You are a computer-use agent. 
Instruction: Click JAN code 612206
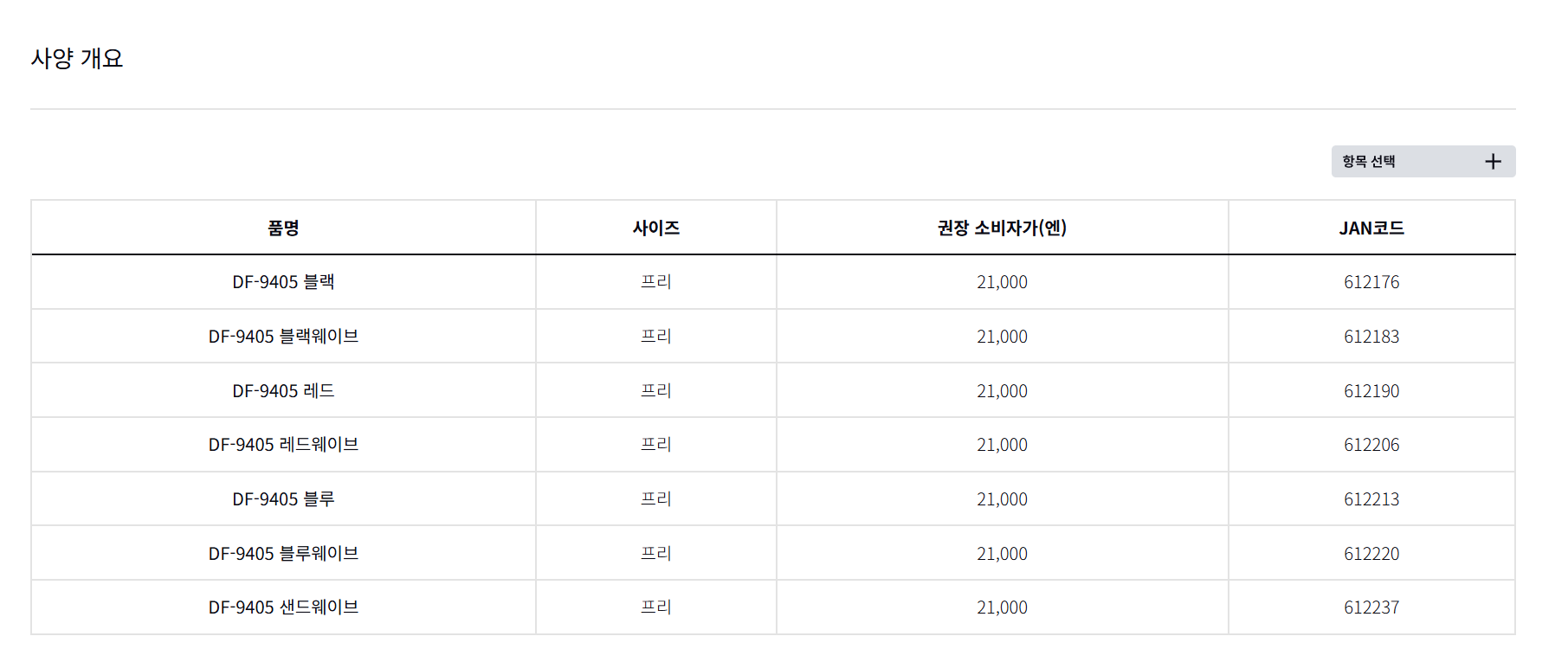point(1371,445)
